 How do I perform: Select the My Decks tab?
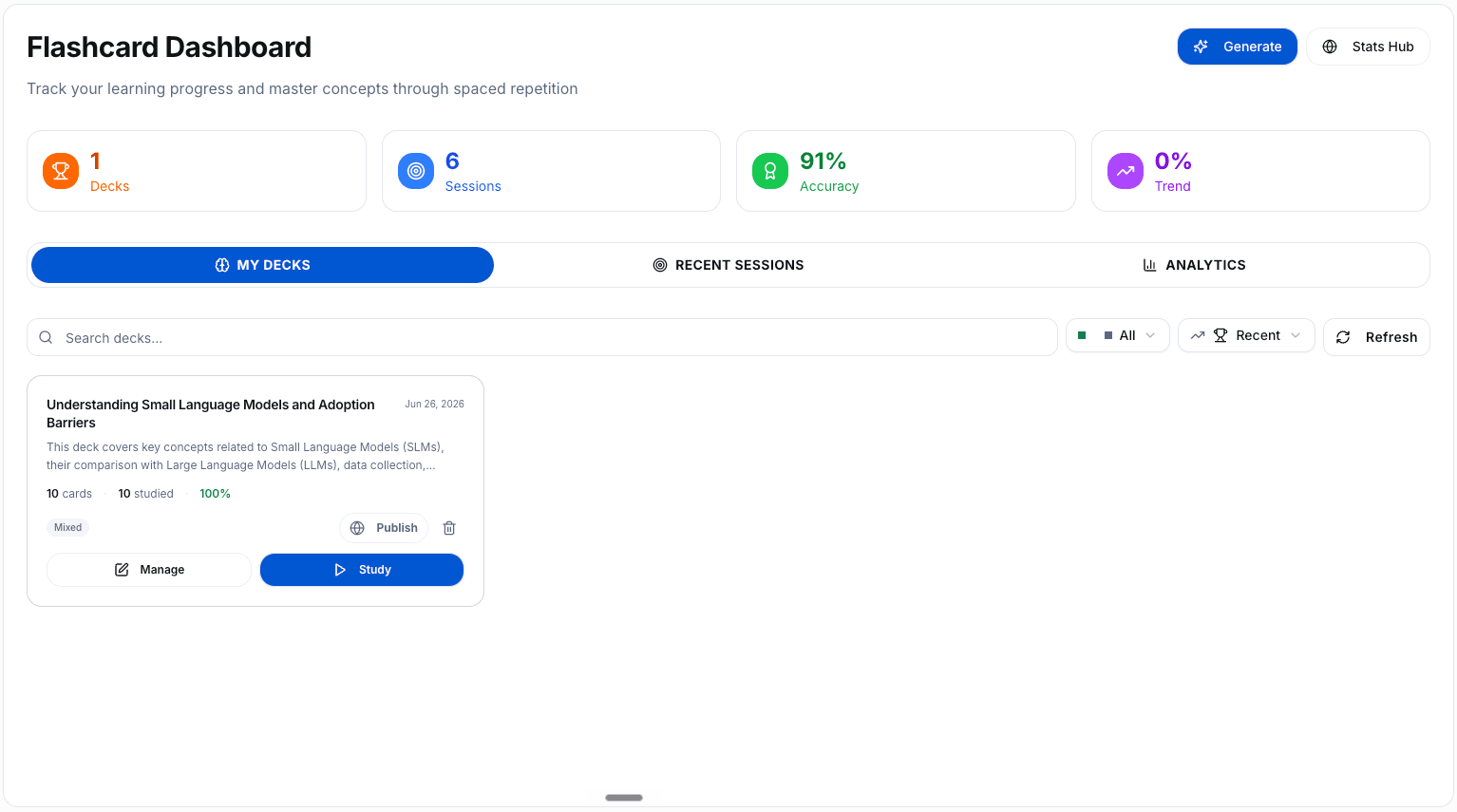coord(262,265)
